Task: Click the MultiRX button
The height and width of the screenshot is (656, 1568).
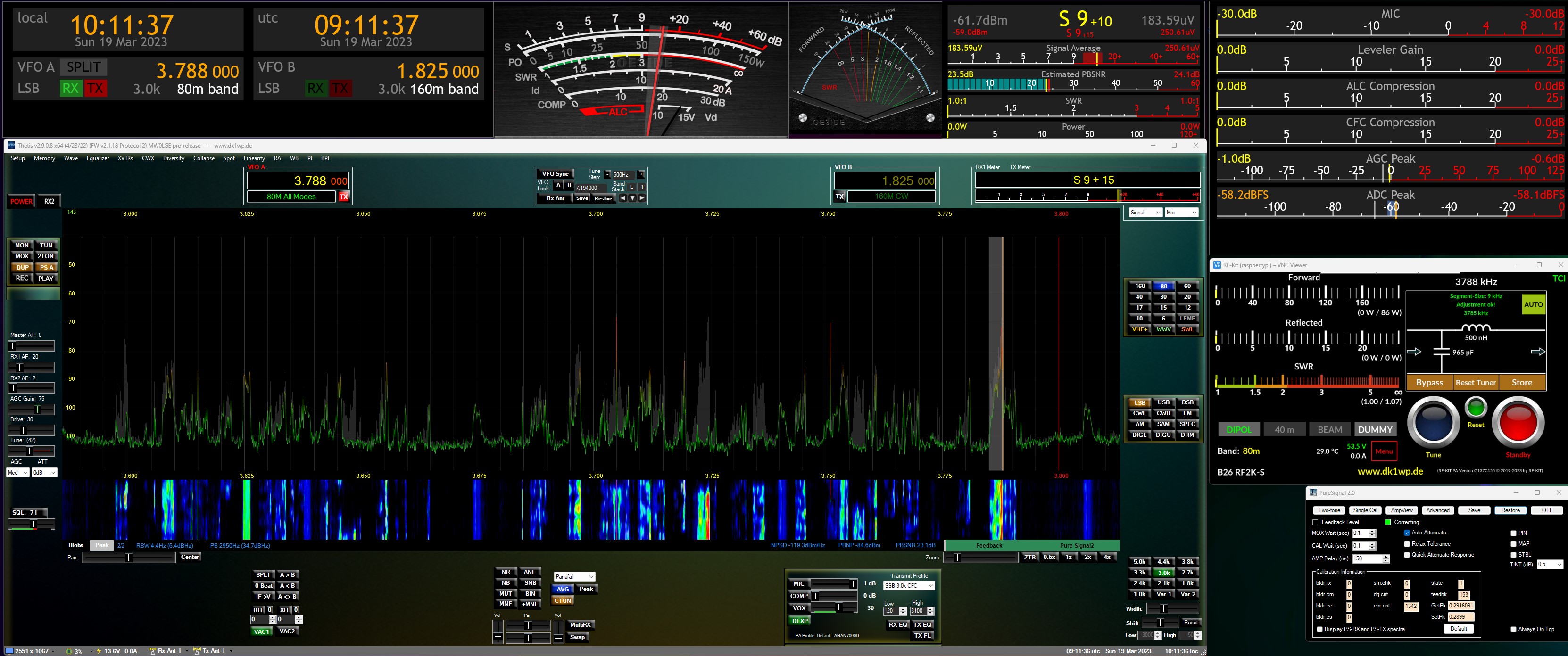Action: point(580,625)
